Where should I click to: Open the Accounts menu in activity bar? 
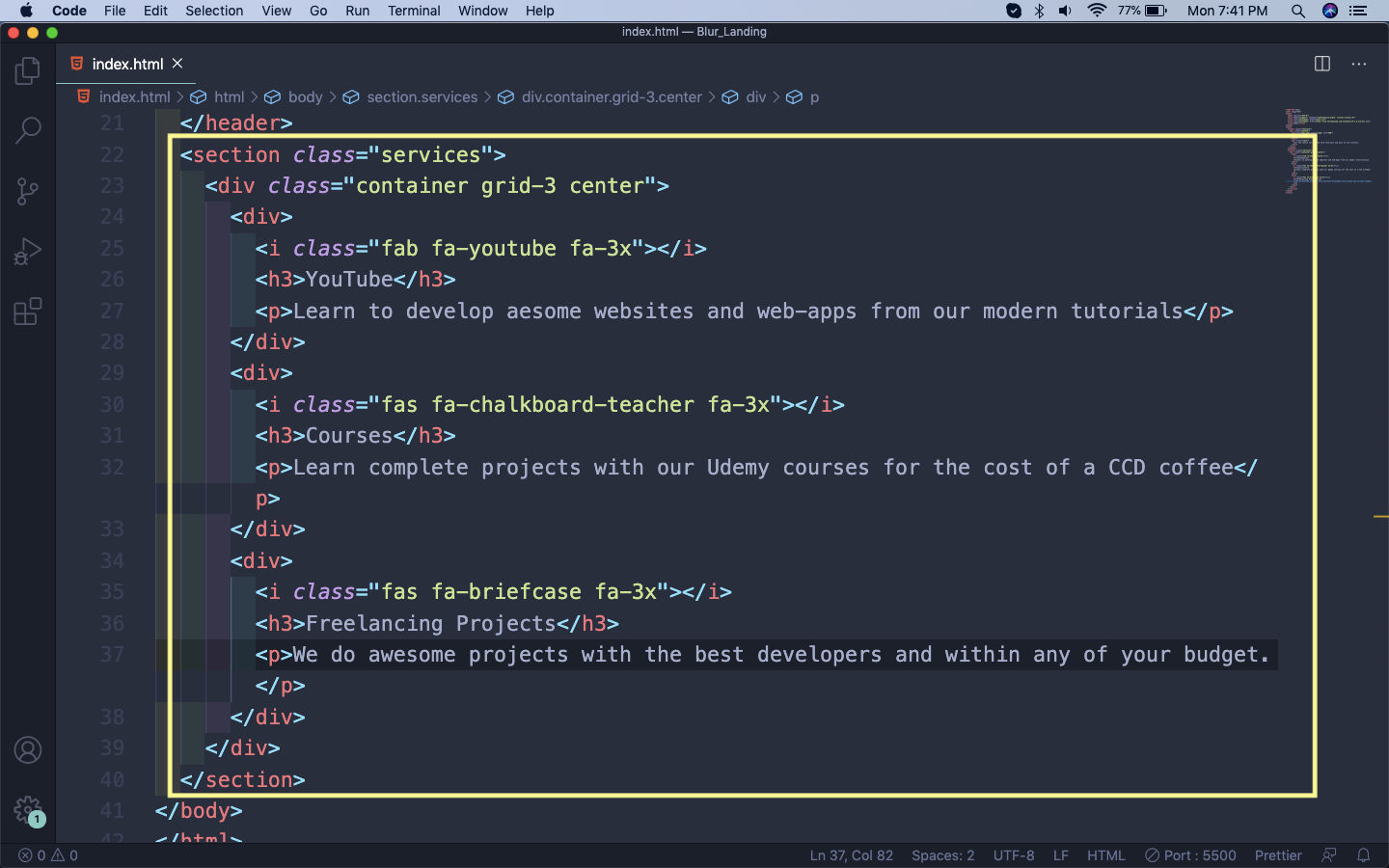(x=28, y=750)
